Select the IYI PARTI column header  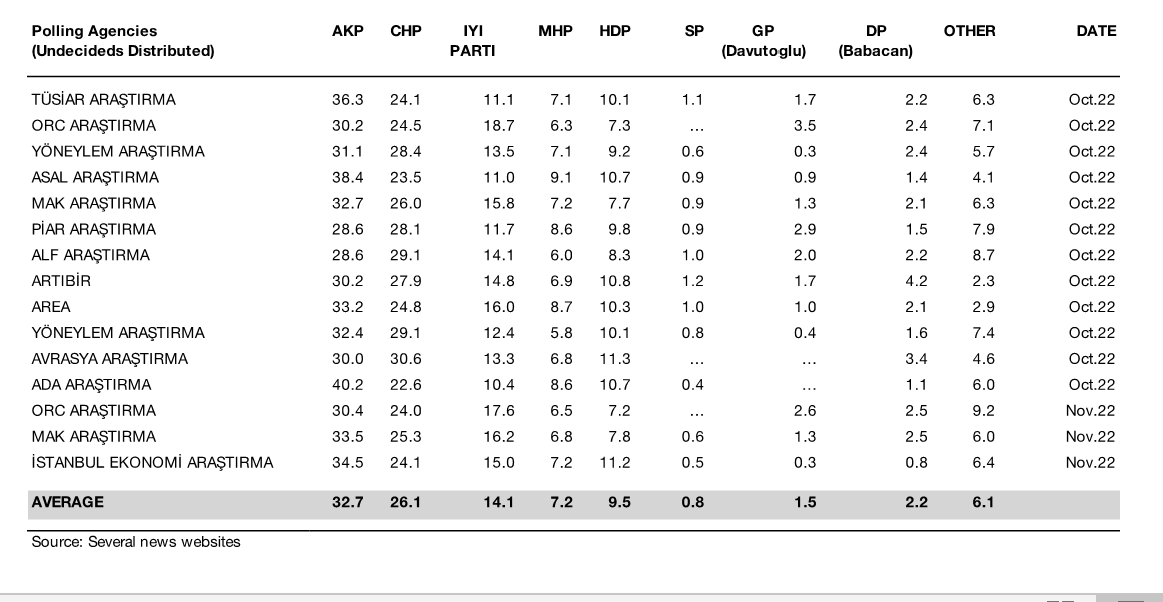[x=473, y=40]
